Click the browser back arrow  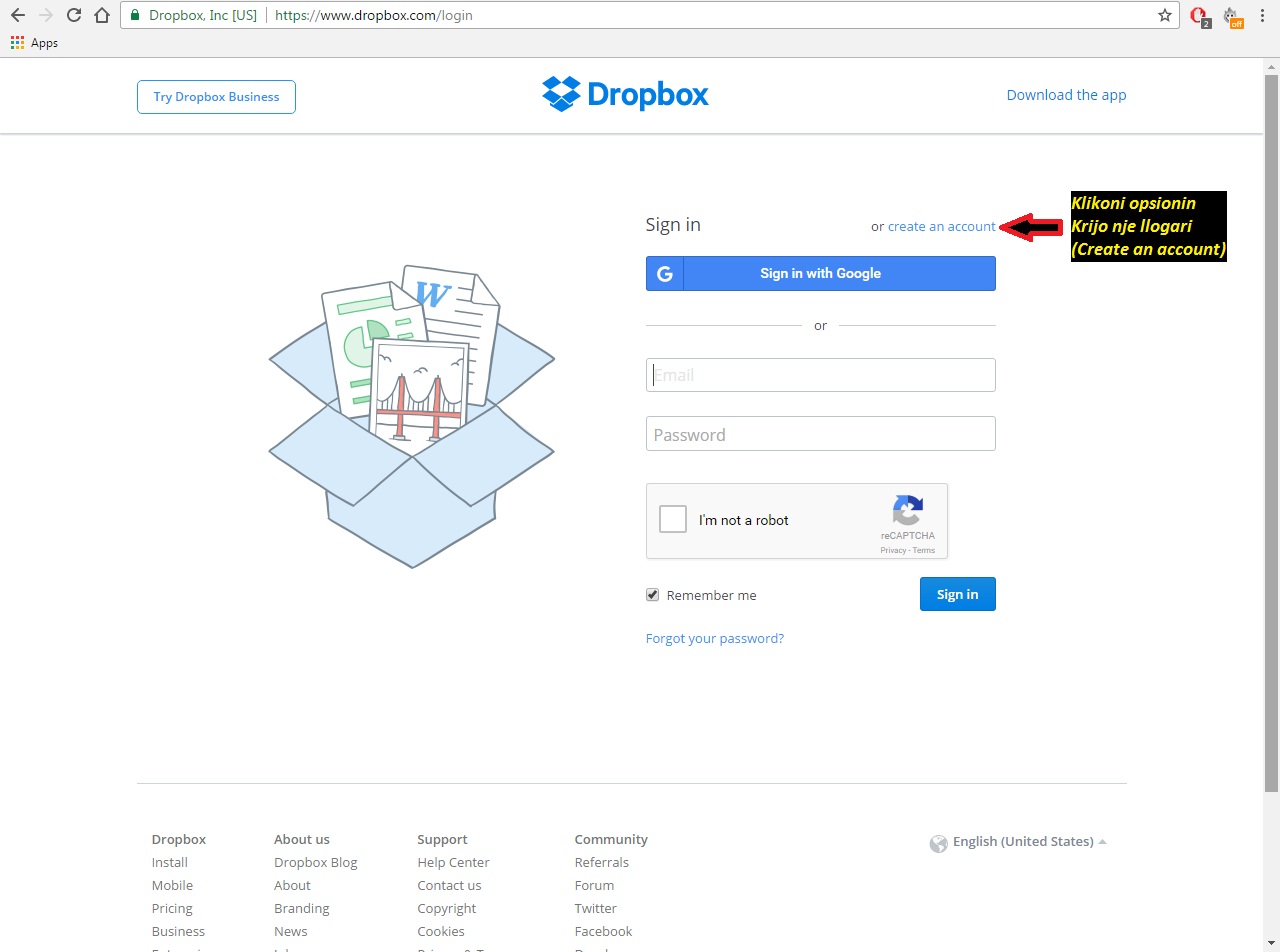pos(17,15)
